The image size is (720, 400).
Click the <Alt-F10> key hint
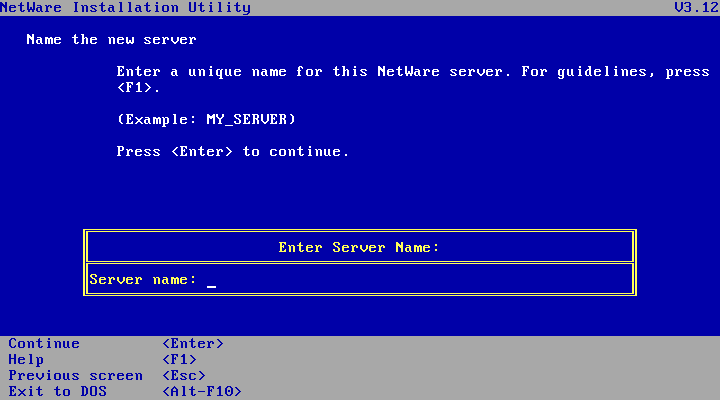click(x=201, y=392)
